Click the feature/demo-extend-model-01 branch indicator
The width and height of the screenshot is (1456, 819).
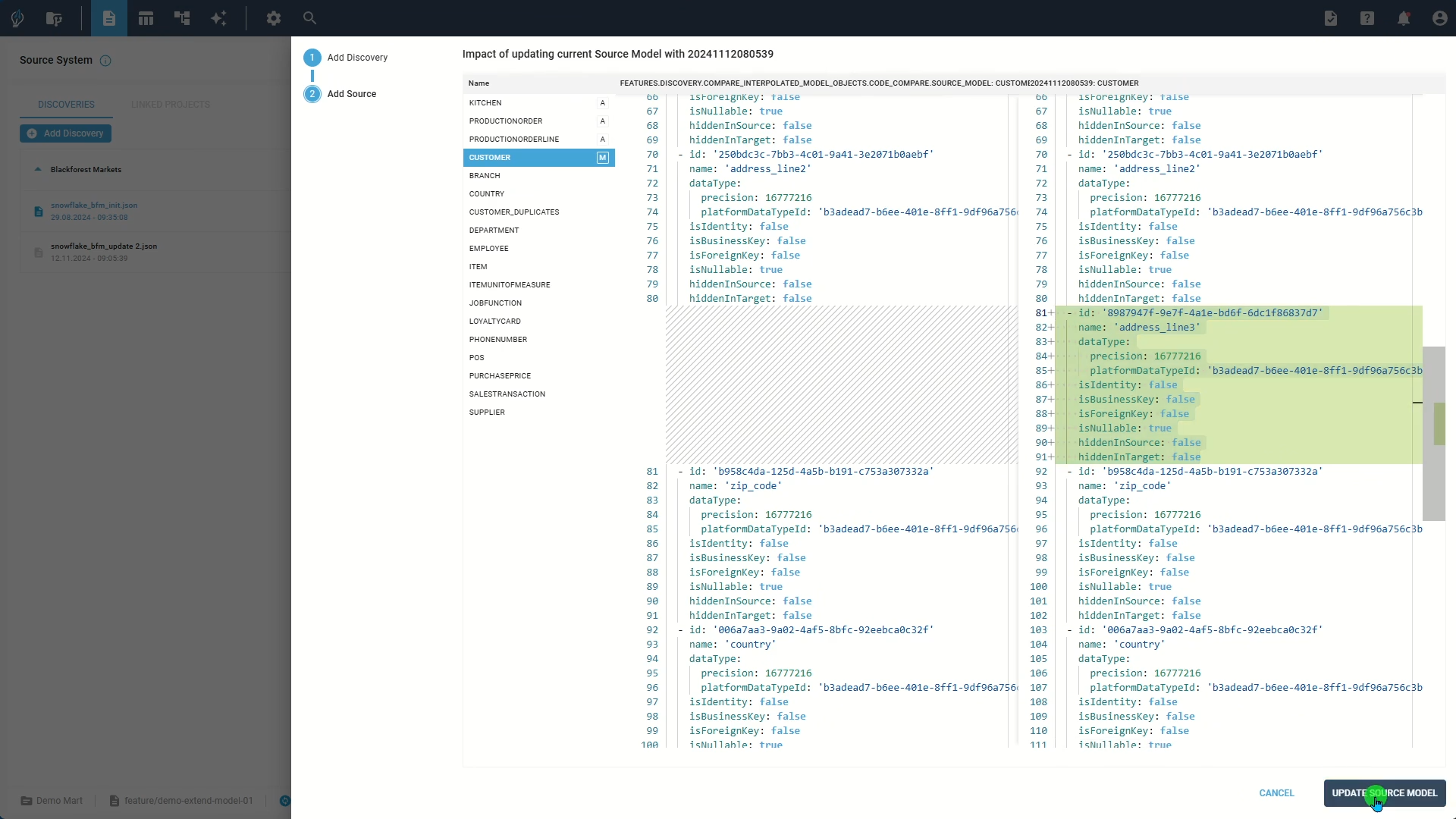[x=181, y=801]
